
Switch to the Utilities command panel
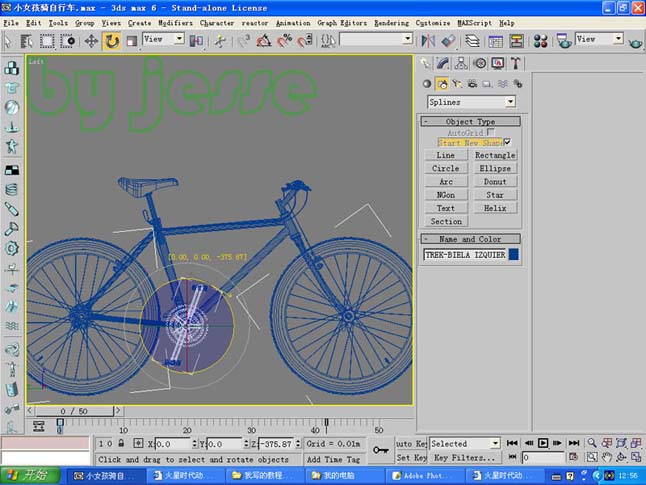pos(515,63)
